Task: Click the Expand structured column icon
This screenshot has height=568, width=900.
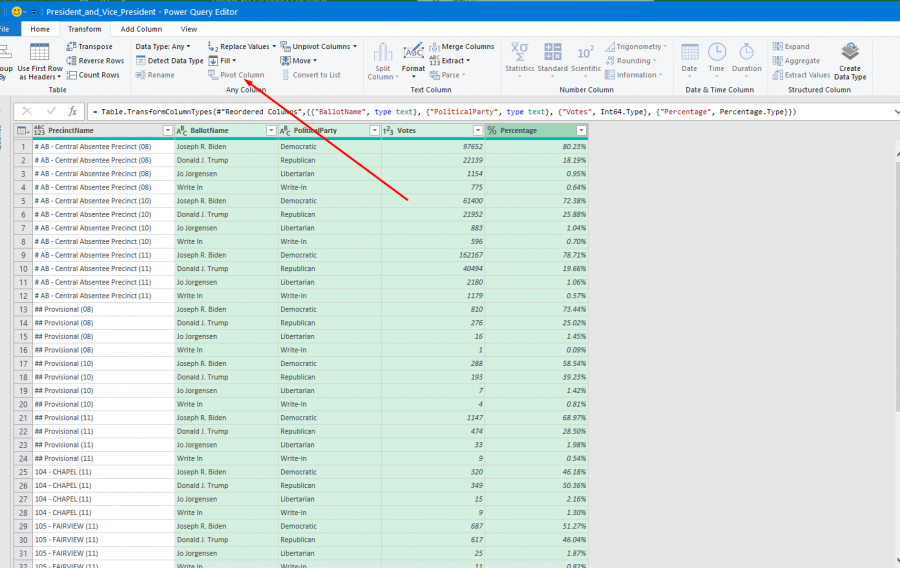Action: pyautogui.click(x=778, y=46)
